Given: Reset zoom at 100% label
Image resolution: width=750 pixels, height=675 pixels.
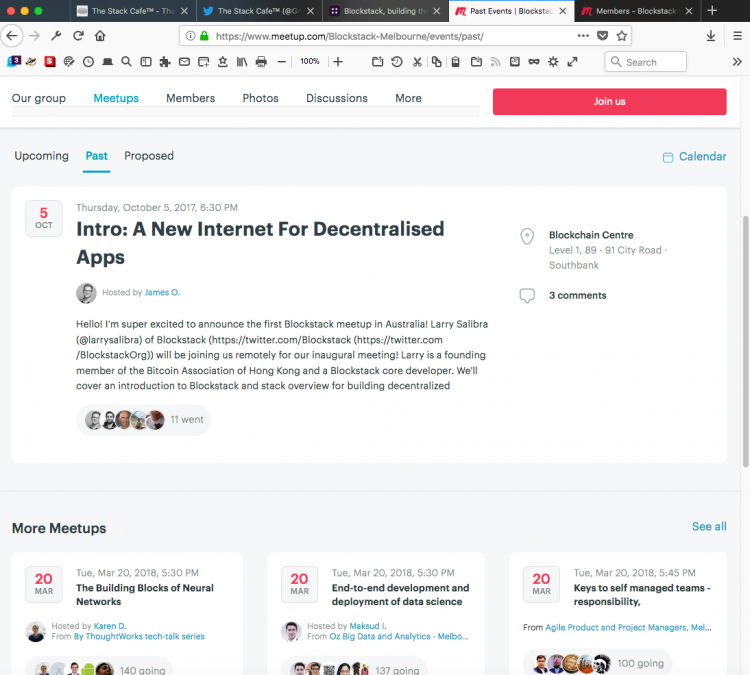Looking at the screenshot, I should click(x=309, y=61).
